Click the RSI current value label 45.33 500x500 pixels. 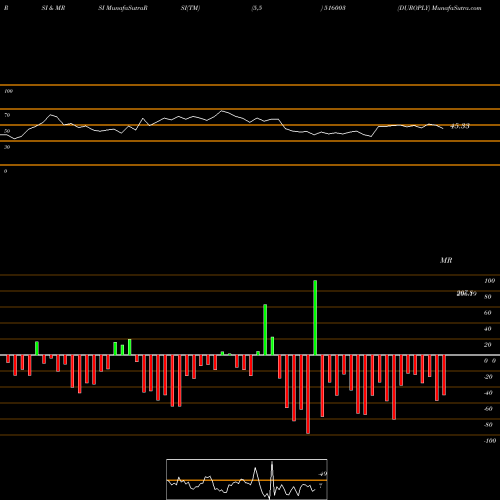coord(460,126)
